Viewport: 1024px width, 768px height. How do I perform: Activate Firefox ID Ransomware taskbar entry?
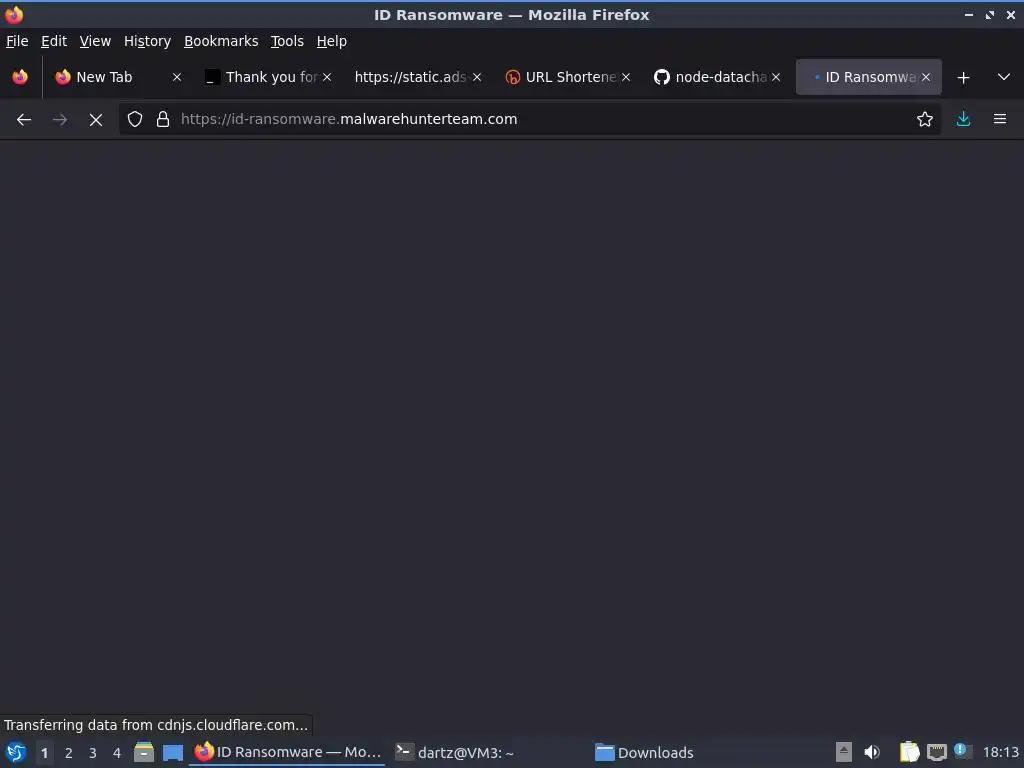[x=288, y=752]
